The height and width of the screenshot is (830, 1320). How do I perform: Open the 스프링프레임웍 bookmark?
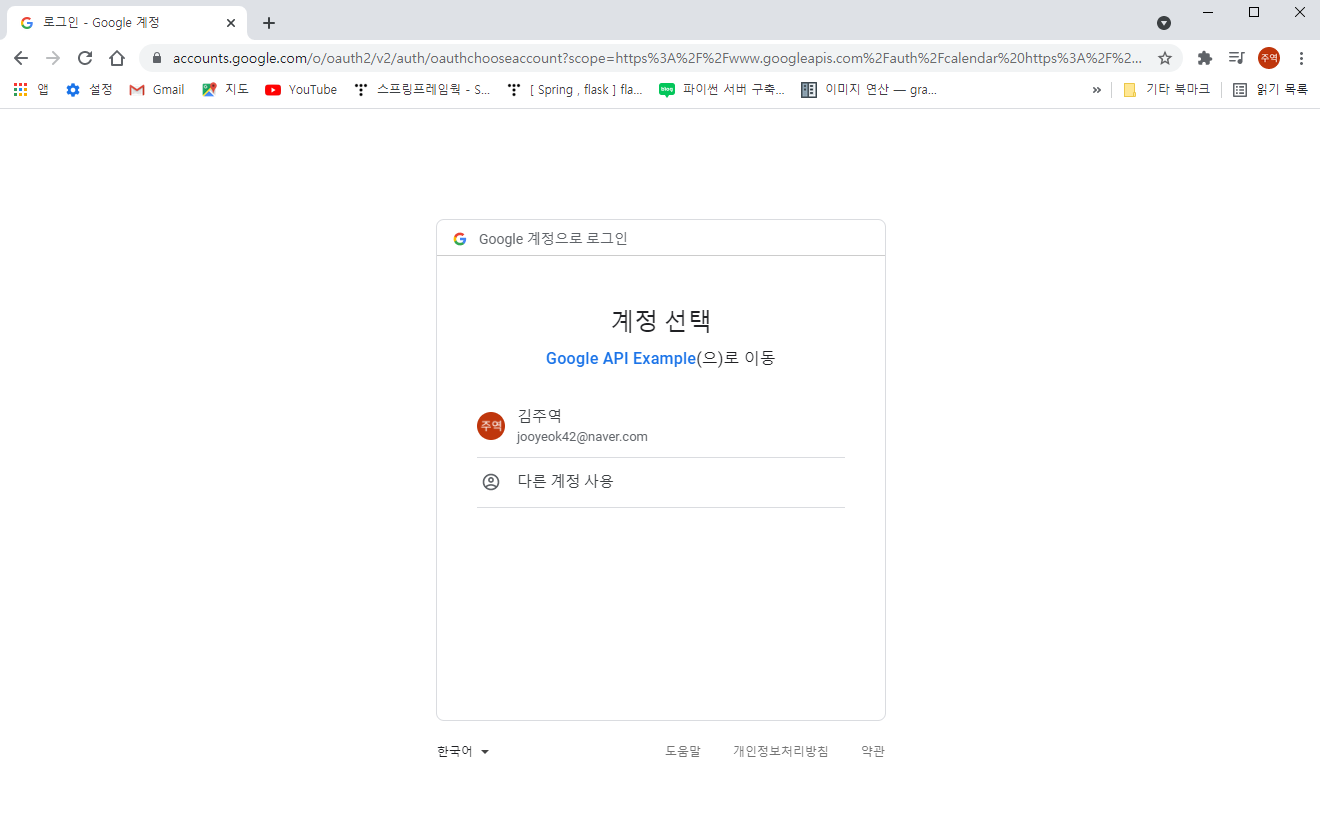click(422, 89)
